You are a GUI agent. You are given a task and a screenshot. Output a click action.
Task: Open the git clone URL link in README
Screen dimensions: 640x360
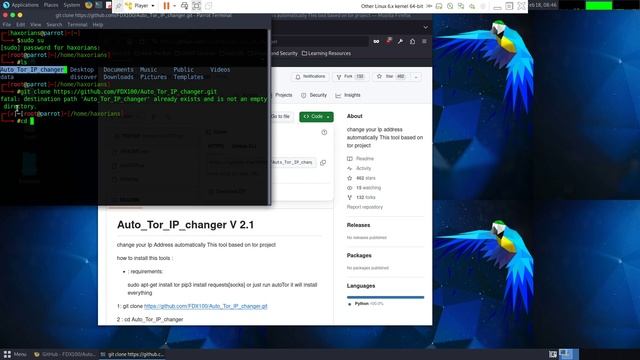pos(206,306)
